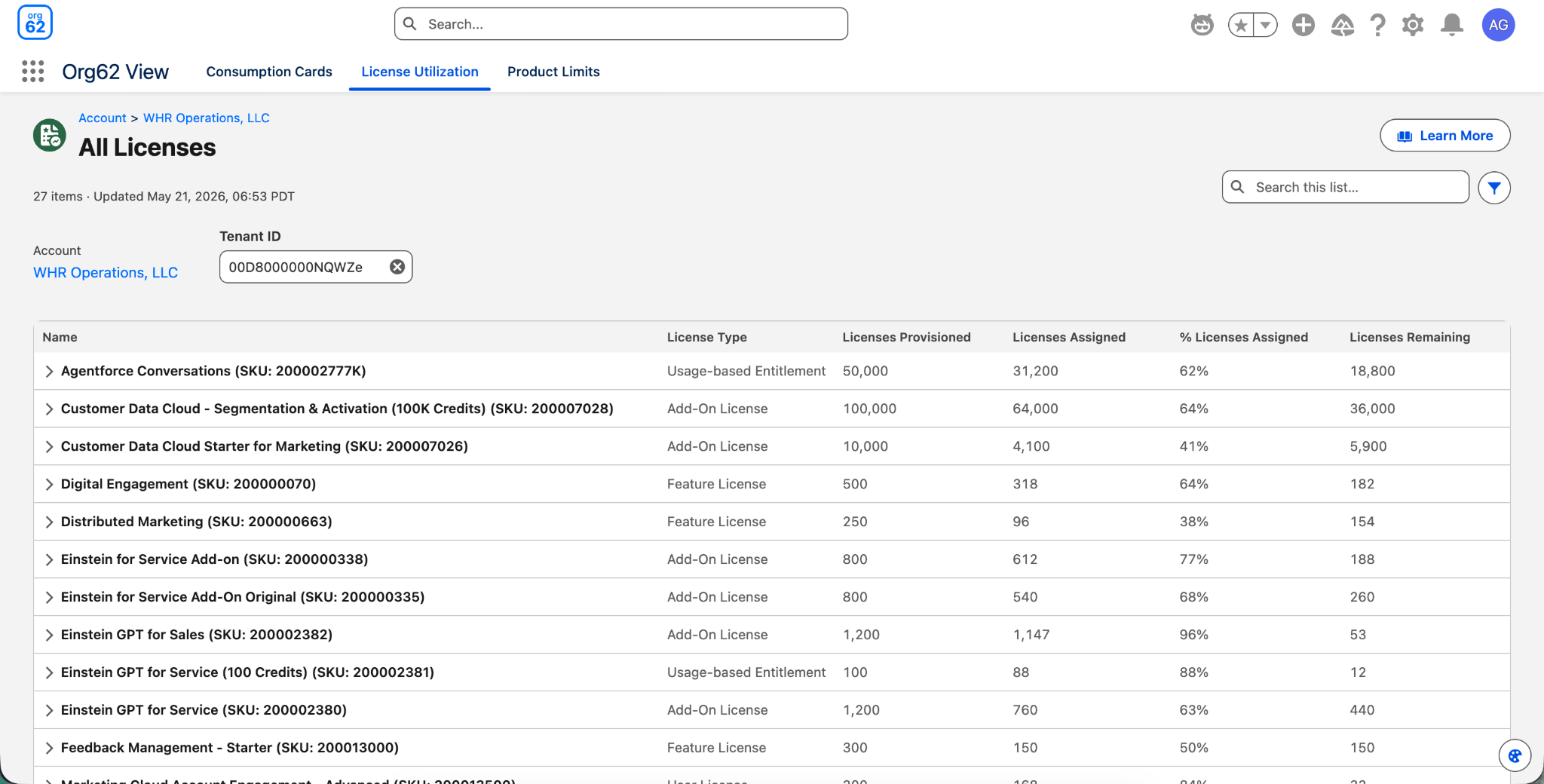This screenshot has width=1544, height=784.
Task: Clear the Tenant ID field value
Action: tap(397, 267)
